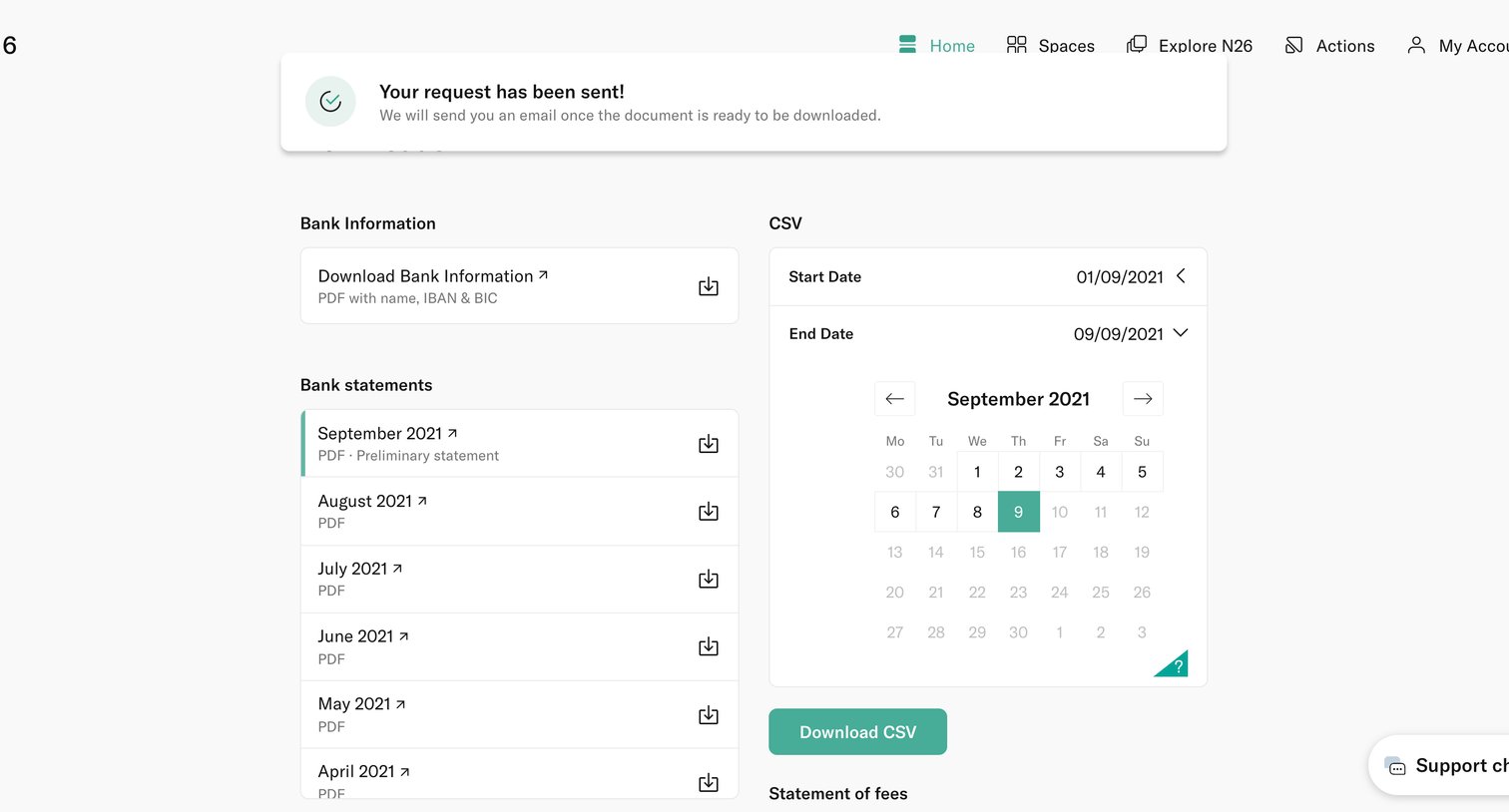Click the End Date value 09/09/2021

pos(1119,334)
